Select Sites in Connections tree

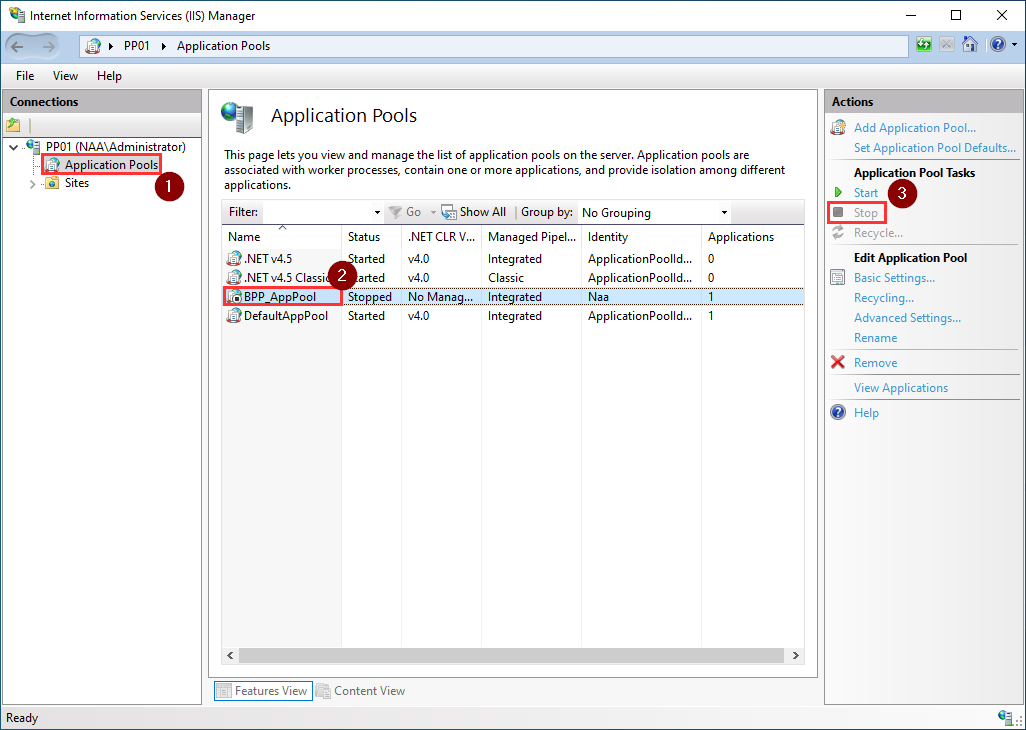coord(77,183)
